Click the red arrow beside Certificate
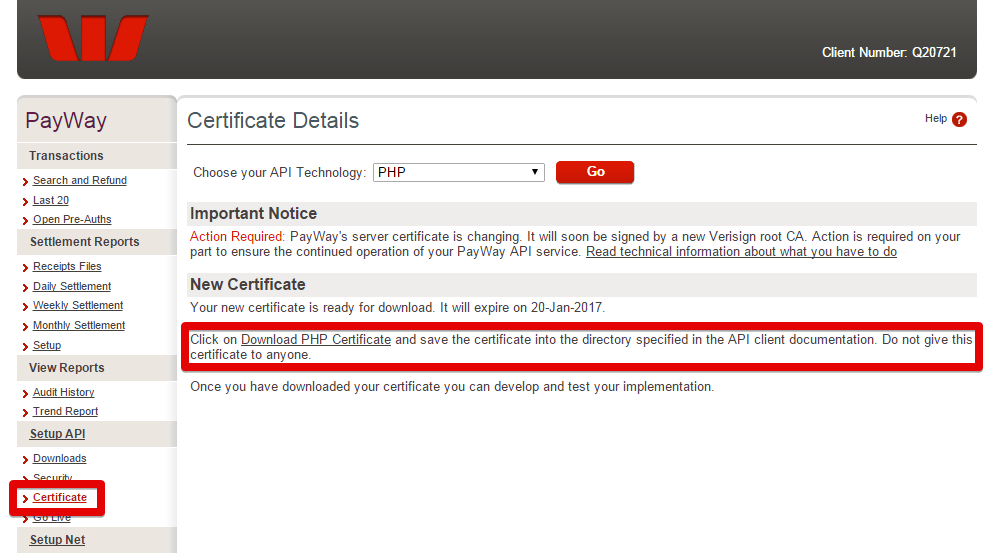 coord(25,499)
